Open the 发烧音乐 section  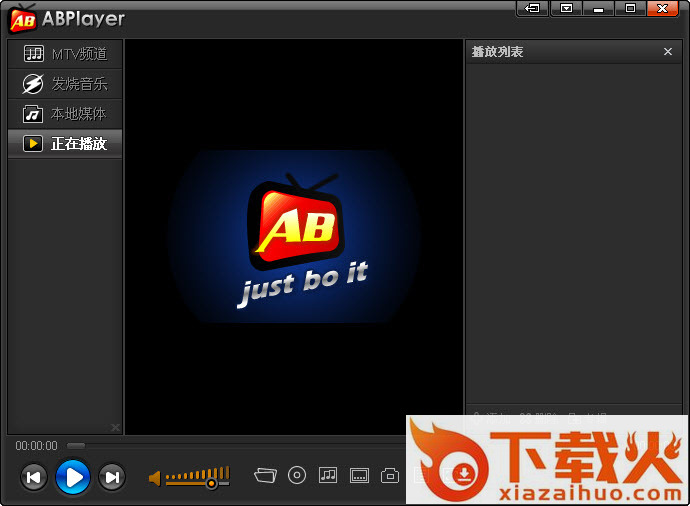click(x=65, y=84)
